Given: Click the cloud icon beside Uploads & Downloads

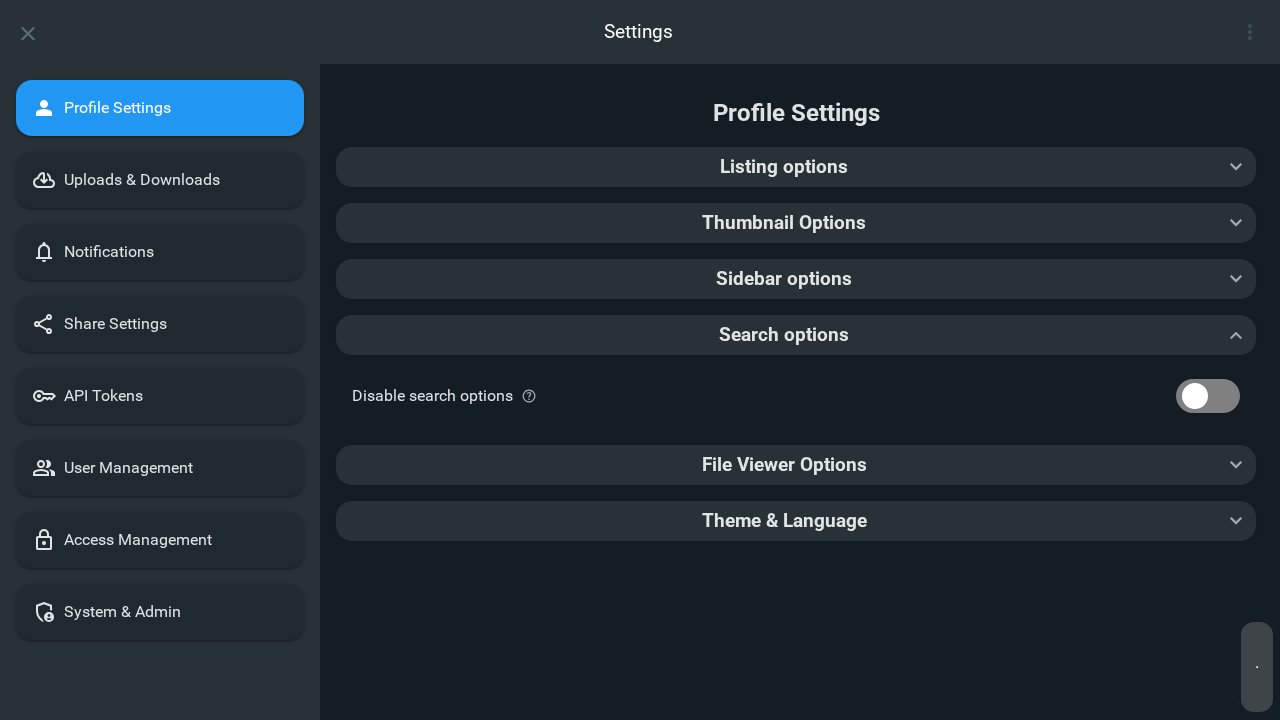Looking at the screenshot, I should tap(43, 180).
